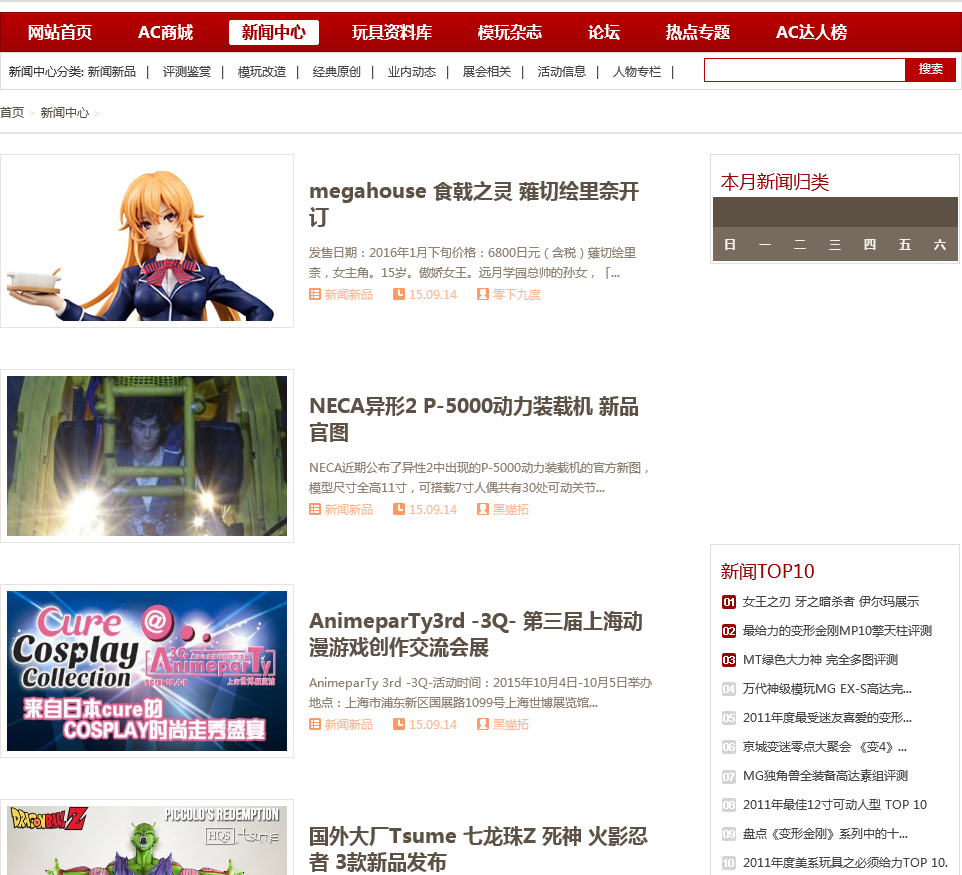Open 玩具资料库 from the top menu
The width and height of the screenshot is (962, 875).
tap(391, 33)
